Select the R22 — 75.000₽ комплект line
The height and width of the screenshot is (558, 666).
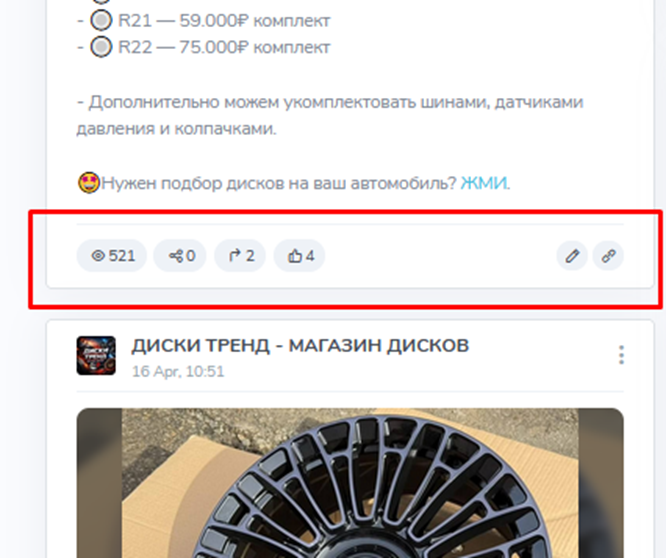tap(204, 47)
